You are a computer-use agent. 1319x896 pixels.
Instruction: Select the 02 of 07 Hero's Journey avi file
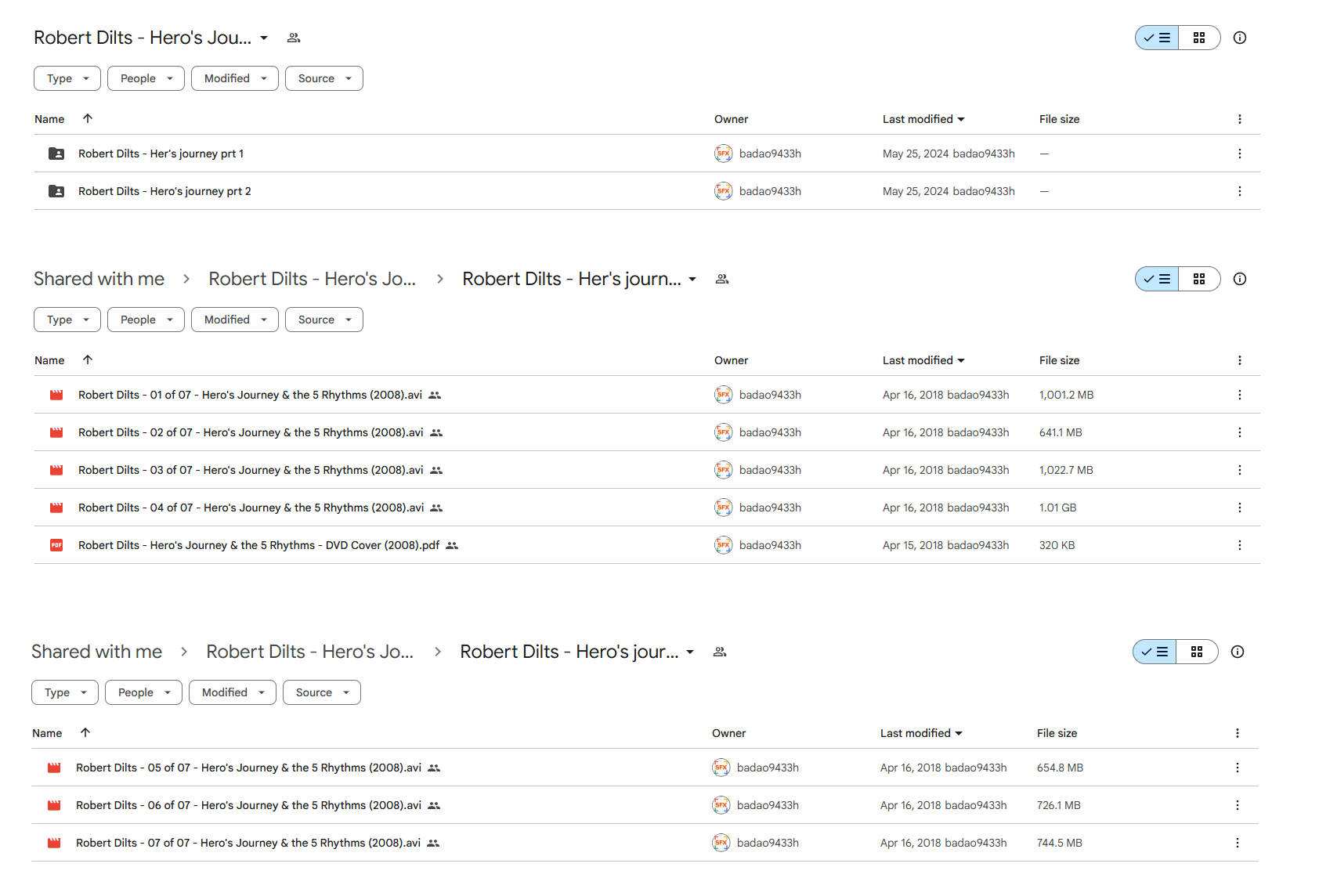647,432
